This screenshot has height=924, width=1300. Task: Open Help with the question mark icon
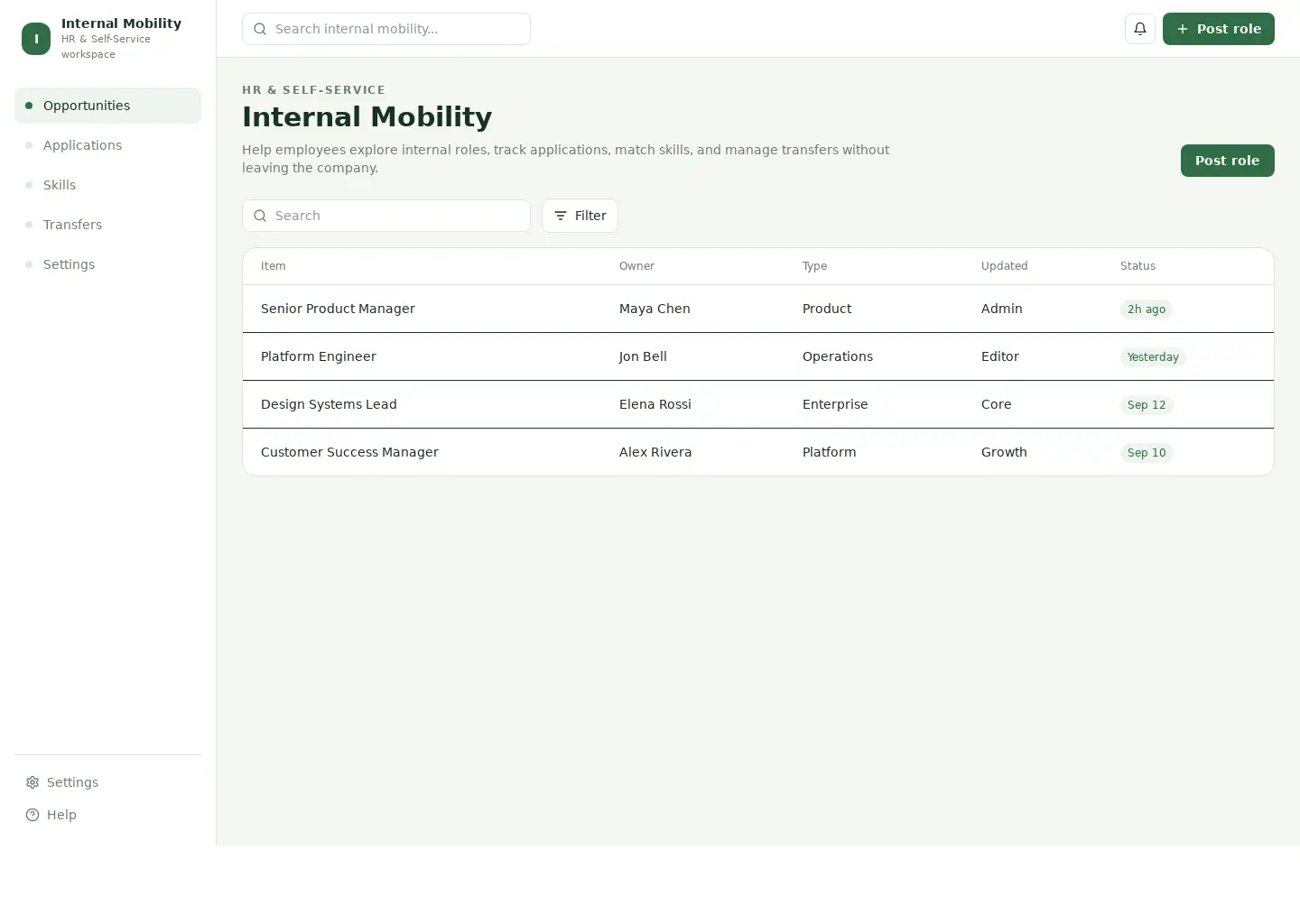(51, 815)
